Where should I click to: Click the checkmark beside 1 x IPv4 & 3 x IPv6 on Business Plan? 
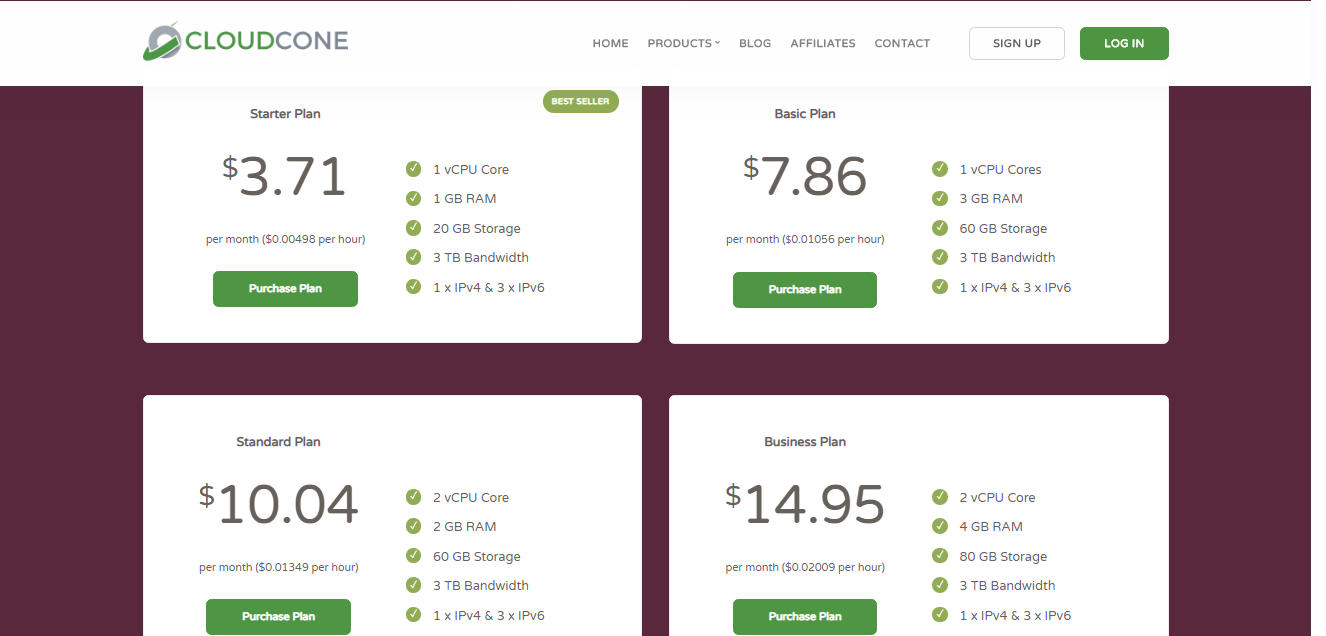[940, 615]
